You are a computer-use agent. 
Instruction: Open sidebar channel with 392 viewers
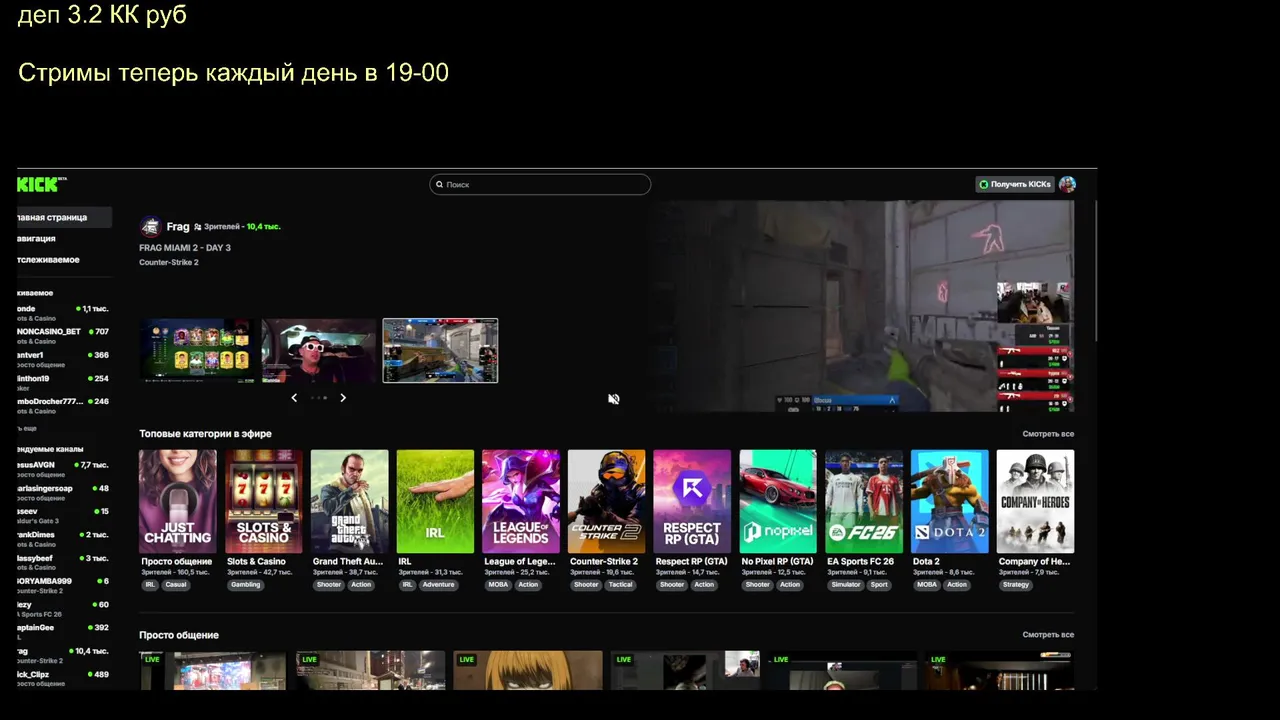coord(64,631)
